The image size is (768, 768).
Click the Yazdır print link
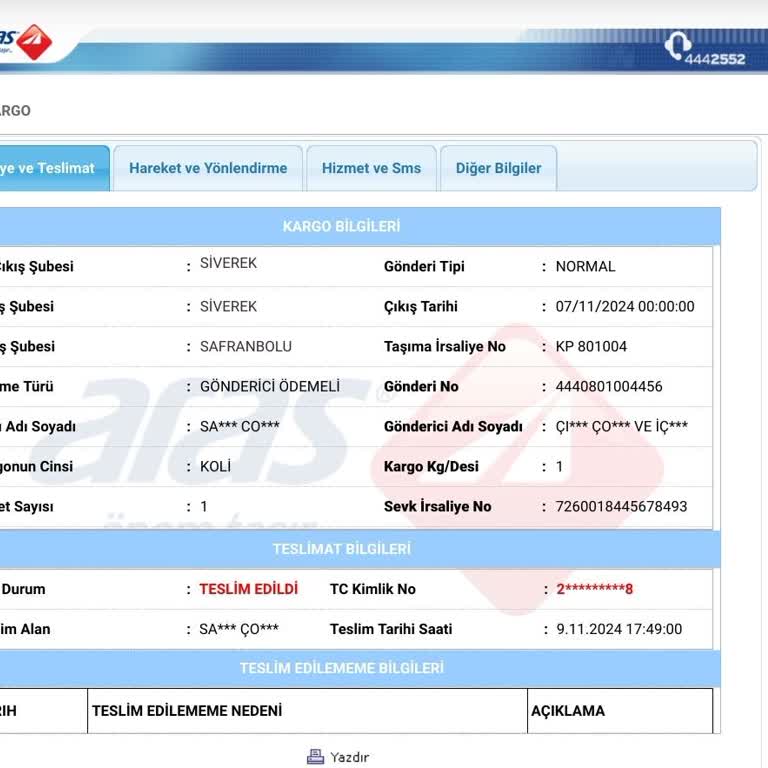350,757
